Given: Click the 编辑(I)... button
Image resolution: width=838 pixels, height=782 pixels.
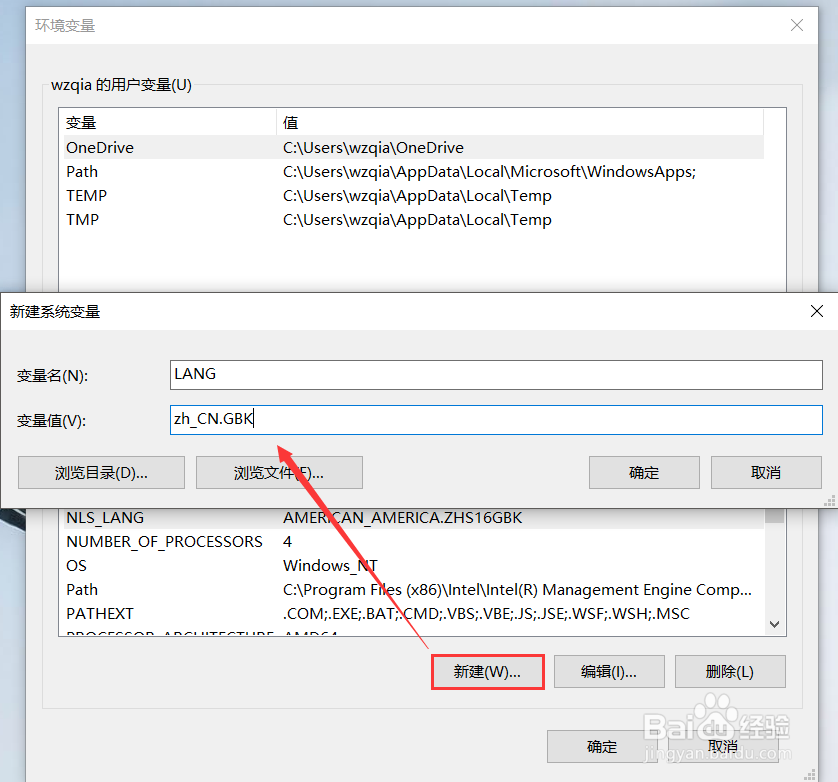Looking at the screenshot, I should coord(609,671).
